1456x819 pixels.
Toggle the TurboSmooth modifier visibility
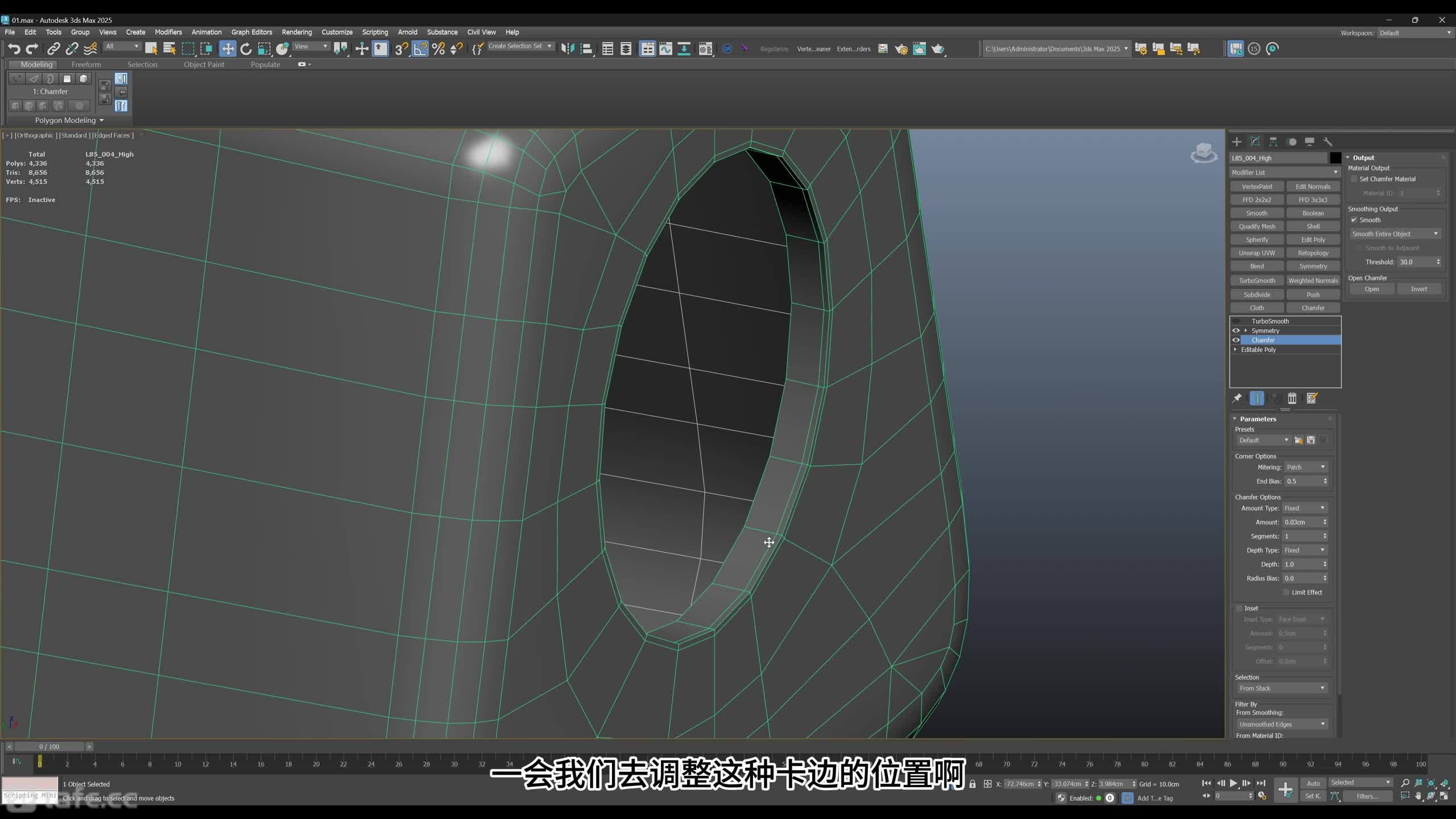(1235, 321)
